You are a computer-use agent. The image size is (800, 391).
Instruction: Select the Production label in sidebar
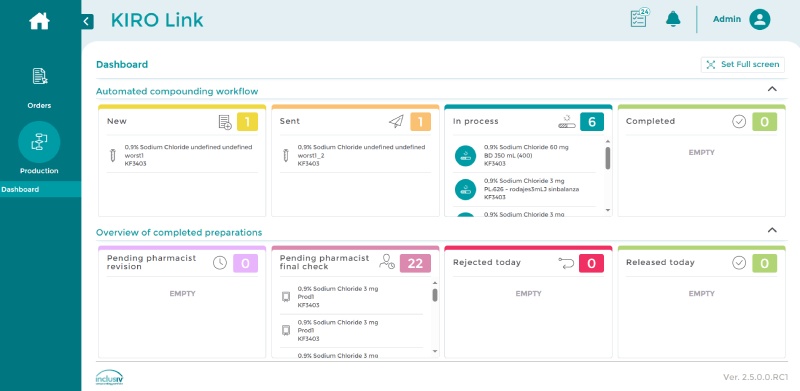[39, 171]
